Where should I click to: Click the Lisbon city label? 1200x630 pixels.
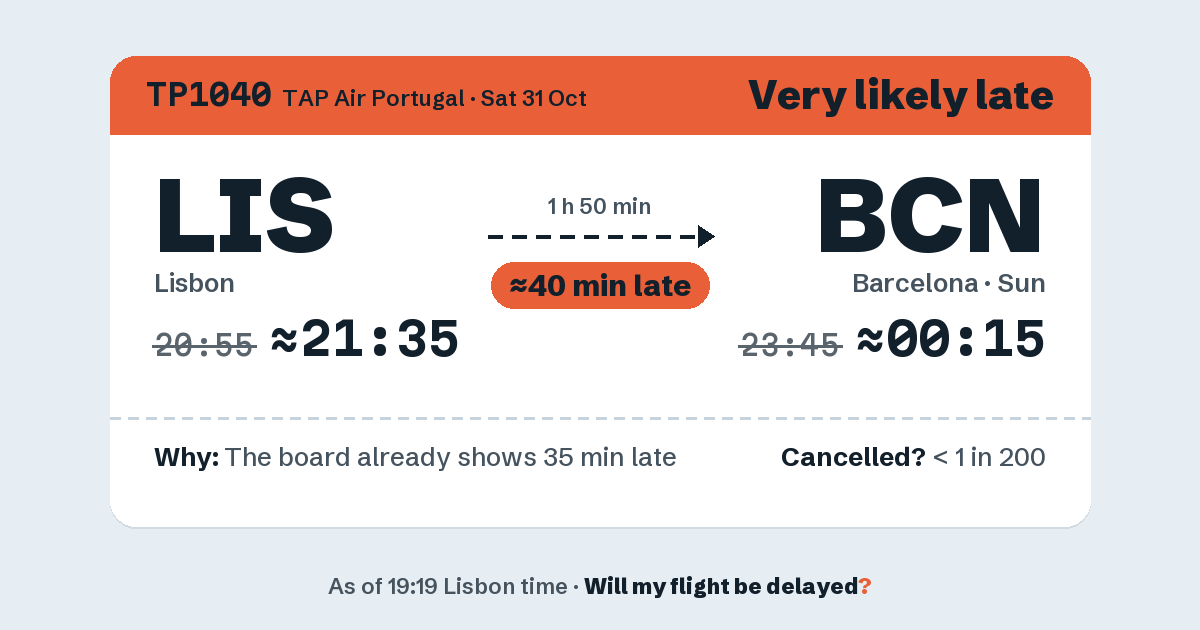pos(194,283)
